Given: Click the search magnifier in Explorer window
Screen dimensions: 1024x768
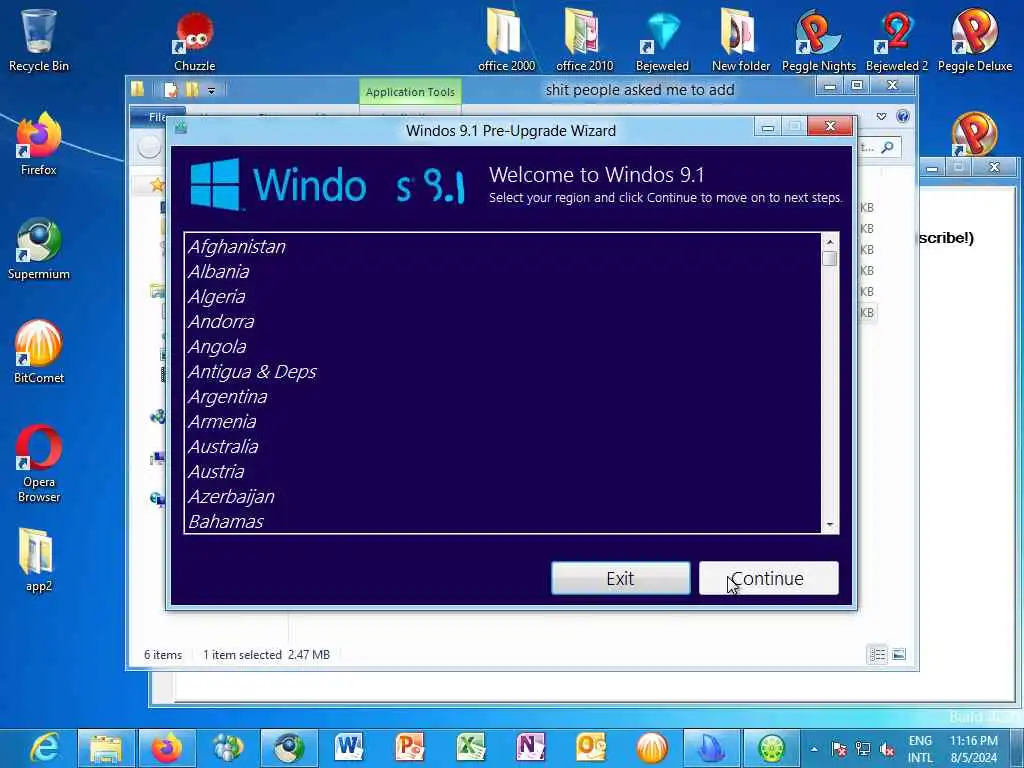Looking at the screenshot, I should tap(887, 148).
